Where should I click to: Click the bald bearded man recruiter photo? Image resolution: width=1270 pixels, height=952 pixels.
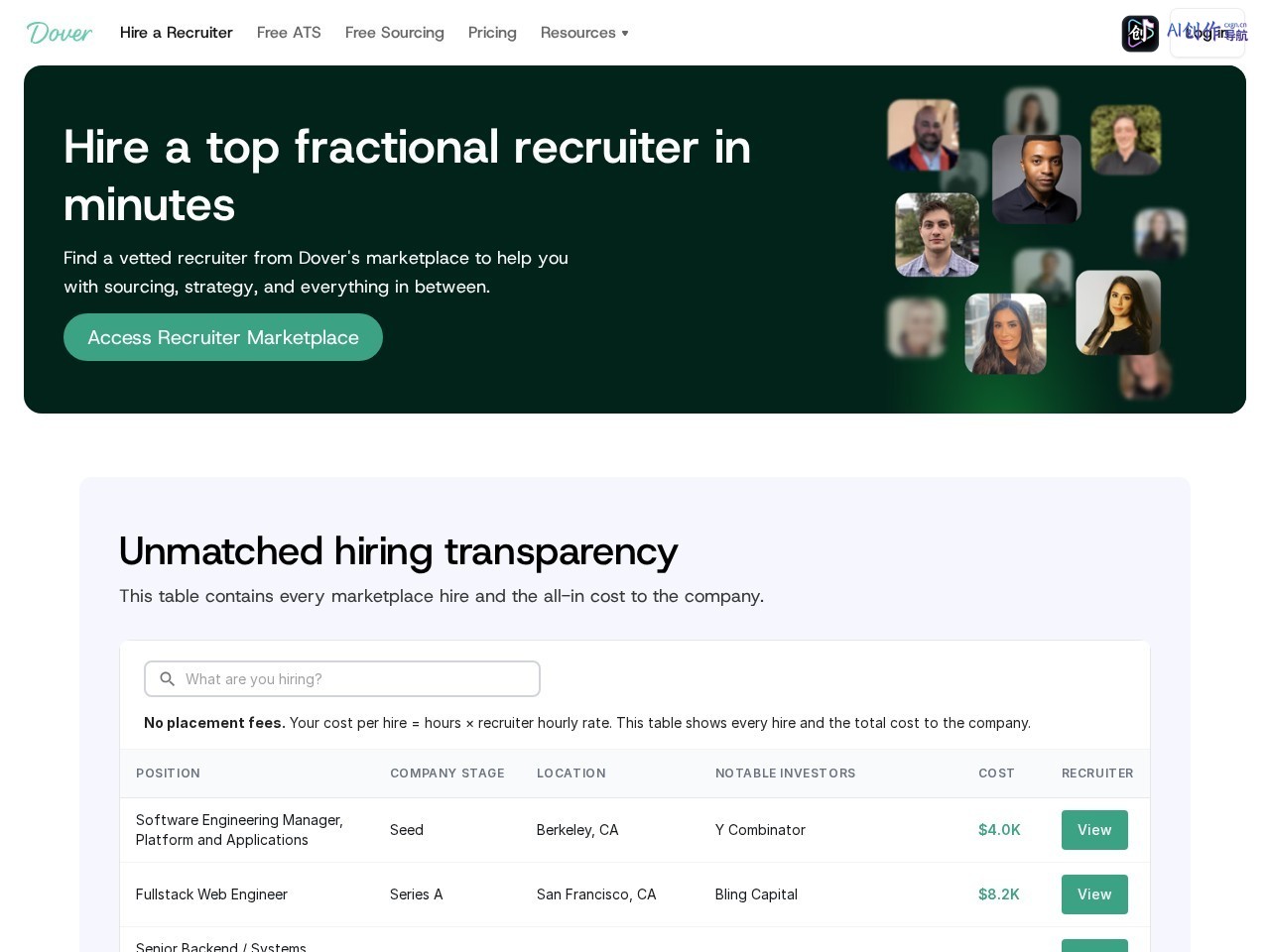pos(923,135)
